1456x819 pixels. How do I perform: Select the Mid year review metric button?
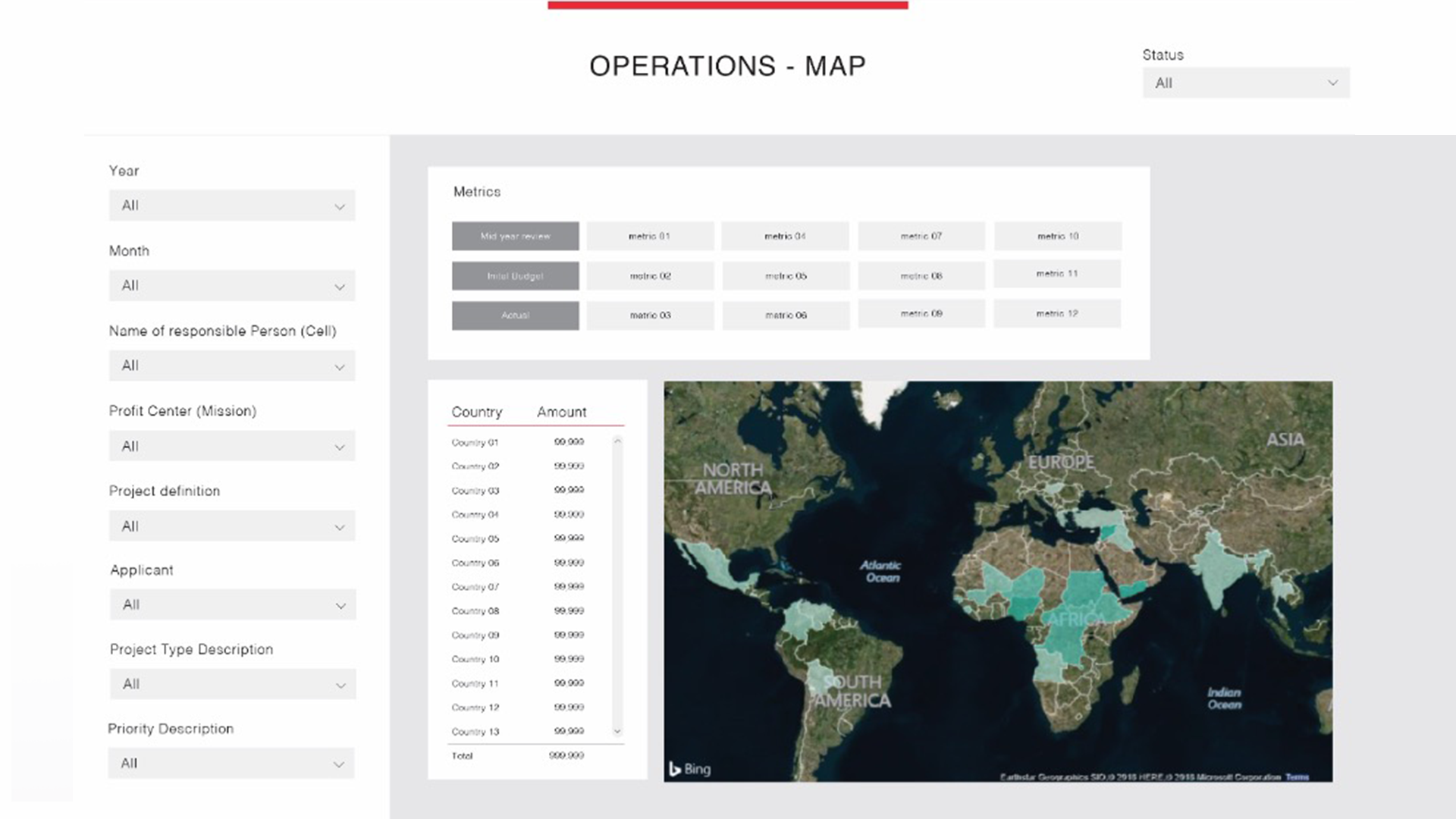click(x=516, y=236)
